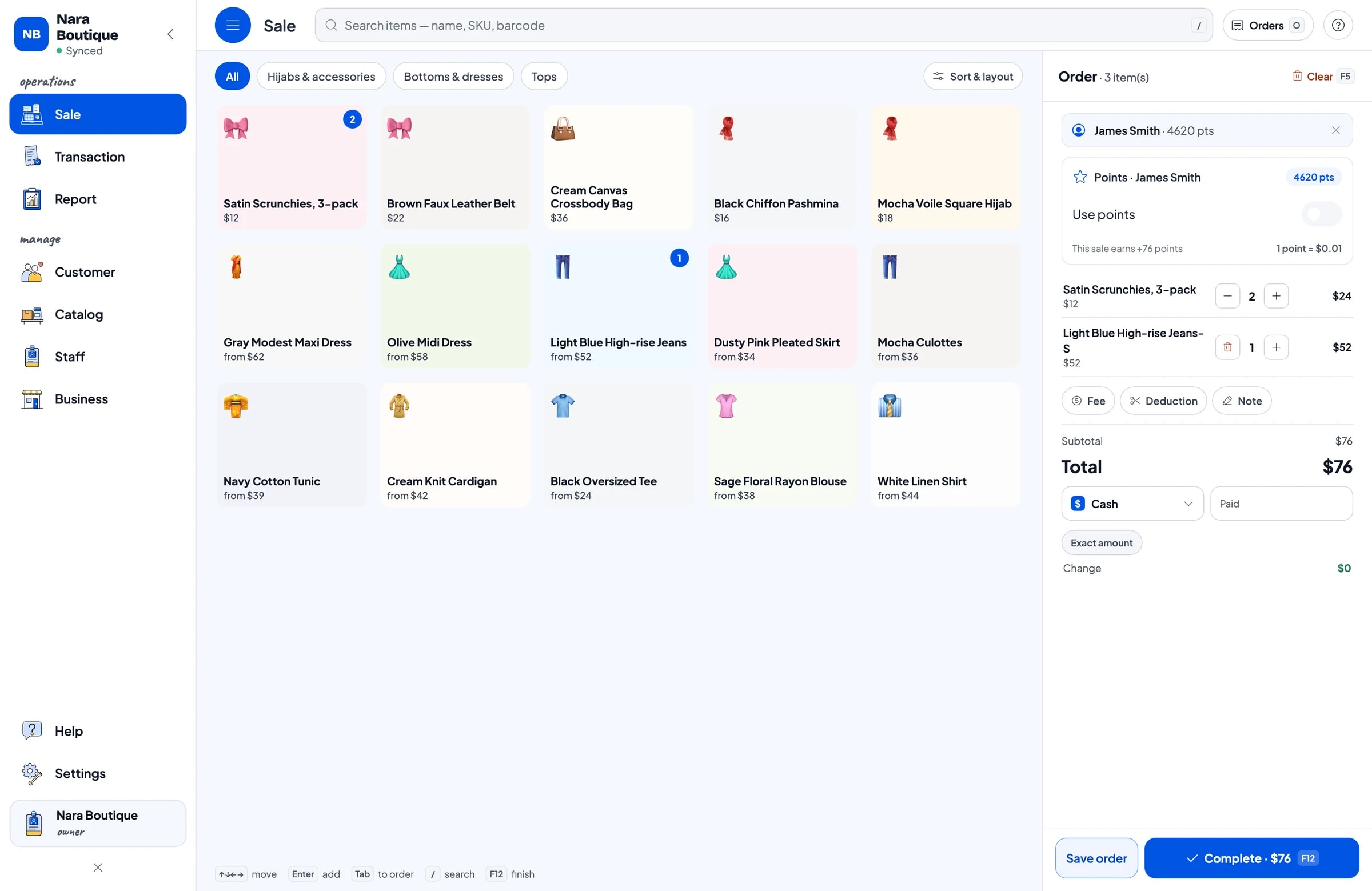
Task: Add White Linen Shirt product card
Action: [x=946, y=445]
